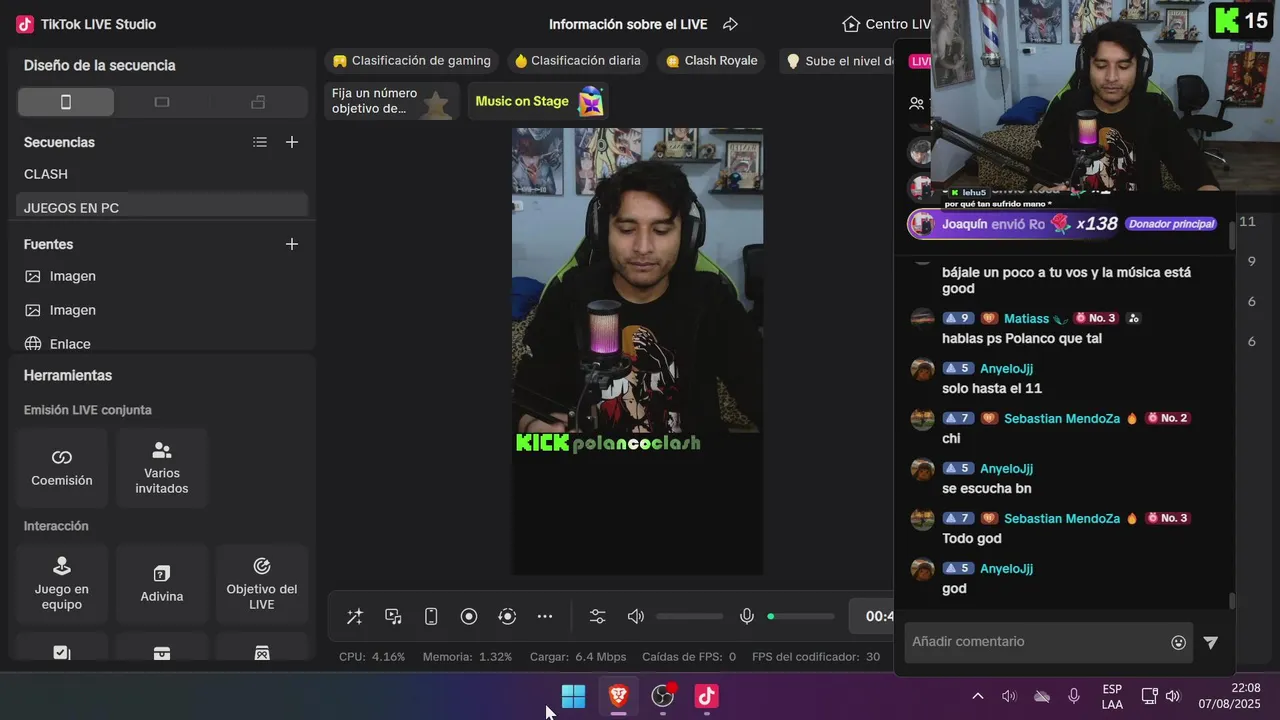Mute the microphone input
The width and height of the screenshot is (1280, 720).
coord(747,617)
